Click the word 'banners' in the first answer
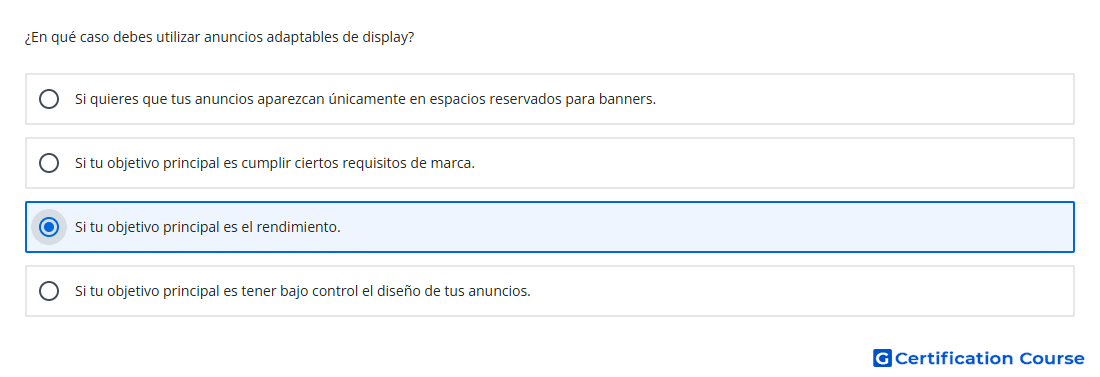1100x377 pixels. (627, 99)
